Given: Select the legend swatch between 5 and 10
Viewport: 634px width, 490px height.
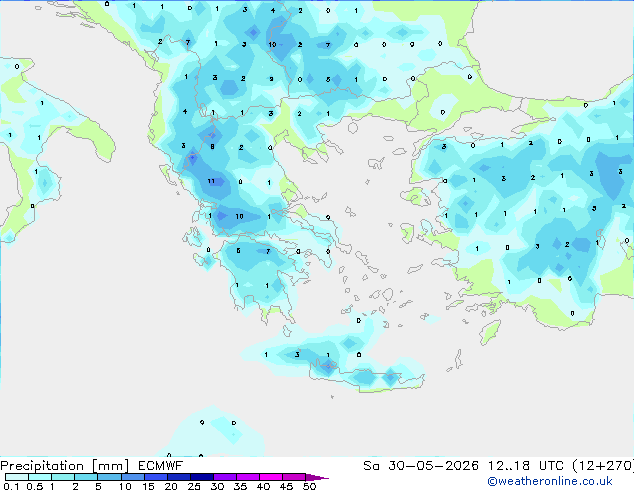Looking at the screenshot, I should coord(109,477).
